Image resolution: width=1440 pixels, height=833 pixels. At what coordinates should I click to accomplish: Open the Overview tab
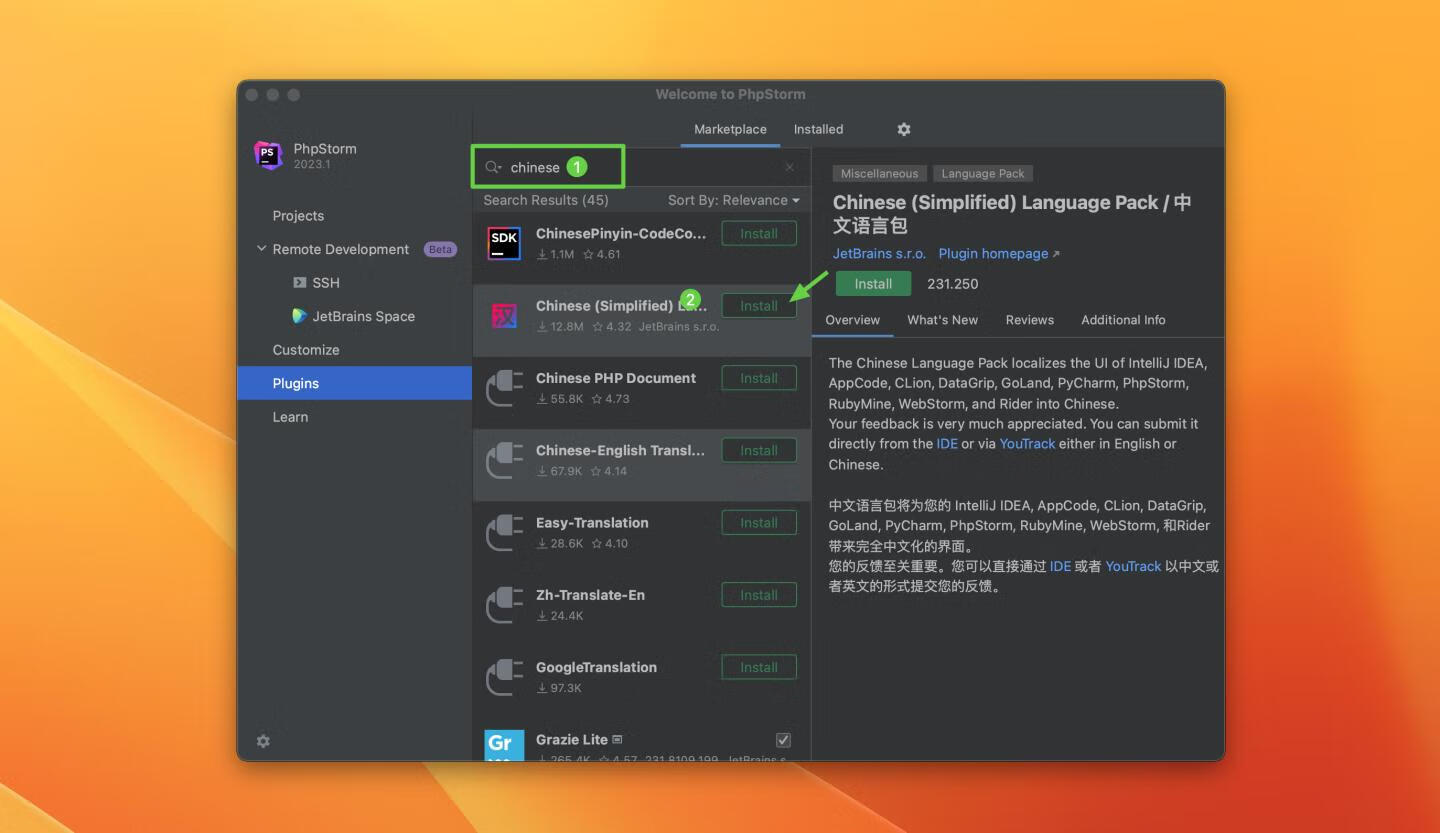pyautogui.click(x=853, y=320)
